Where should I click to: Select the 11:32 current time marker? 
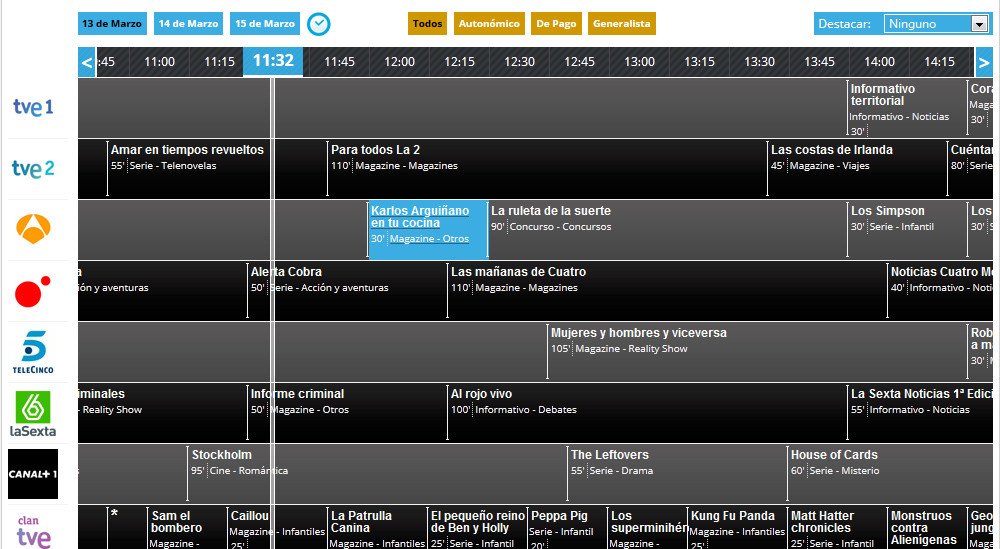(273, 61)
